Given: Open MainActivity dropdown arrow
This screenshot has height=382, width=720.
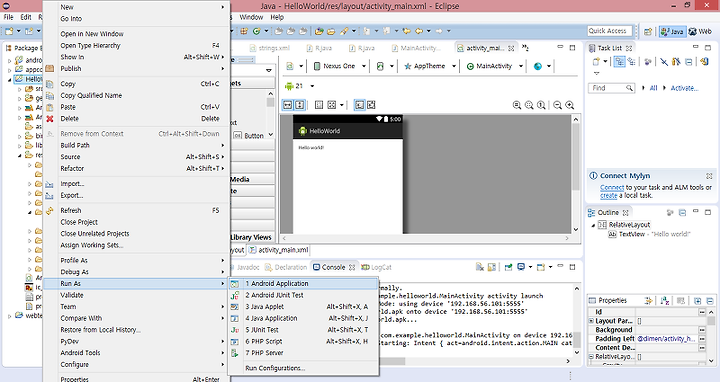Looking at the screenshot, I should tap(521, 66).
